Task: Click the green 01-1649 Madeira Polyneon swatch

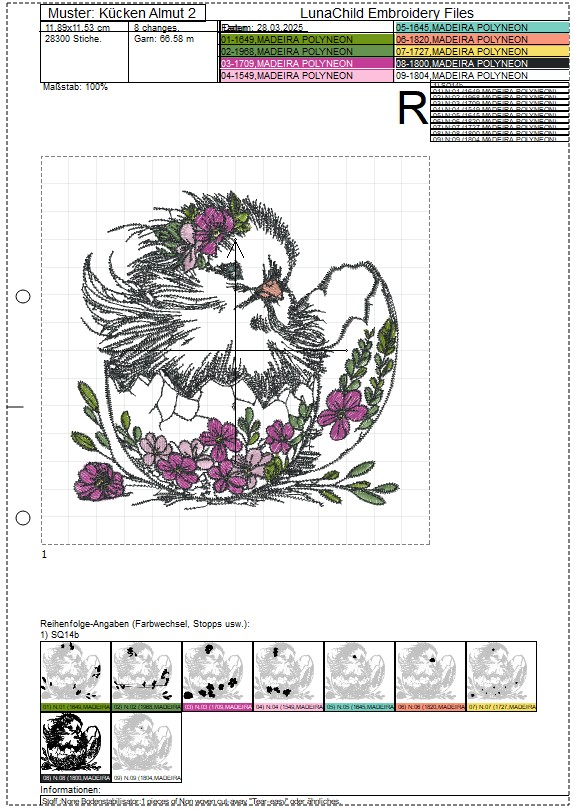Action: pyautogui.click(x=307, y=39)
